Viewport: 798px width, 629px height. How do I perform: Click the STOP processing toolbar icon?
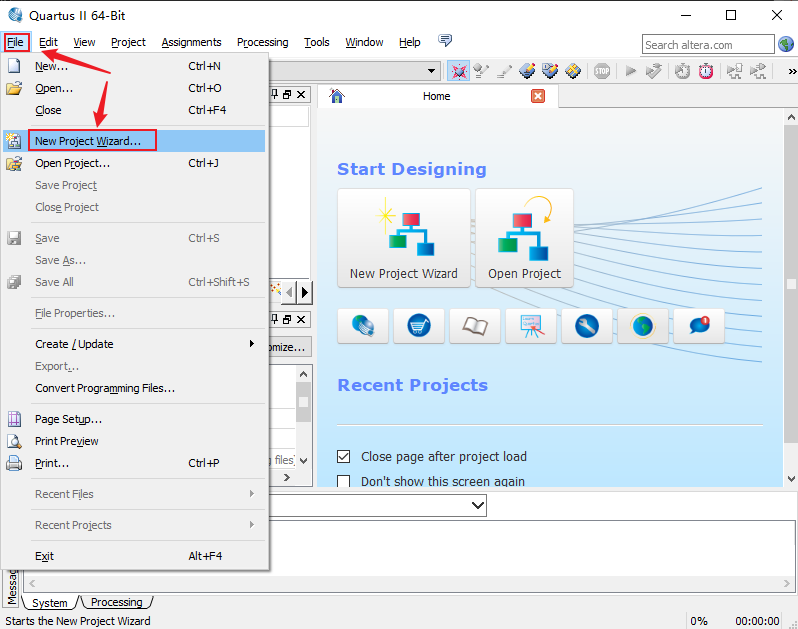click(602, 71)
